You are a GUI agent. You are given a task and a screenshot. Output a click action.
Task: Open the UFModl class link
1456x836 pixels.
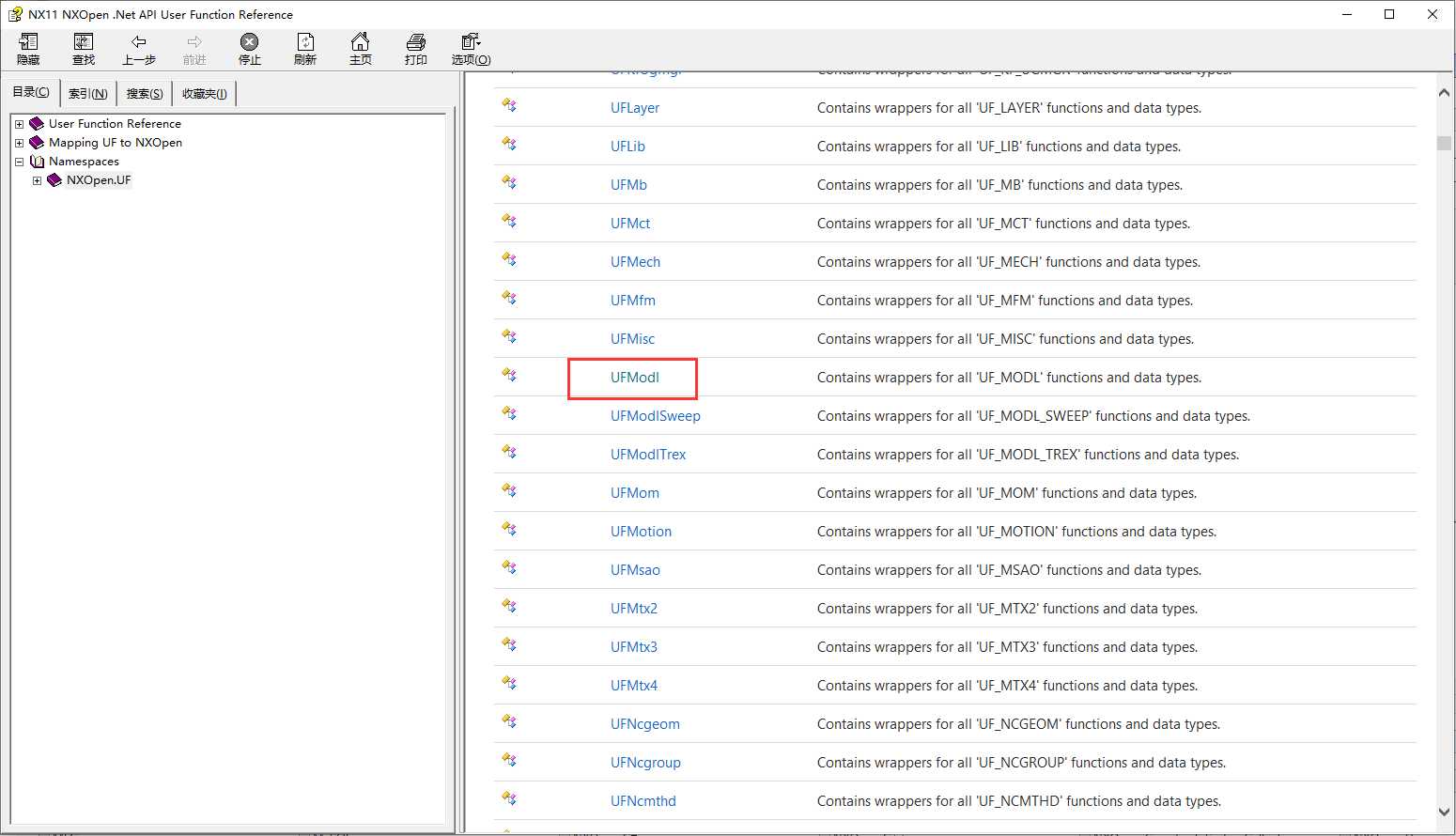[x=635, y=378]
